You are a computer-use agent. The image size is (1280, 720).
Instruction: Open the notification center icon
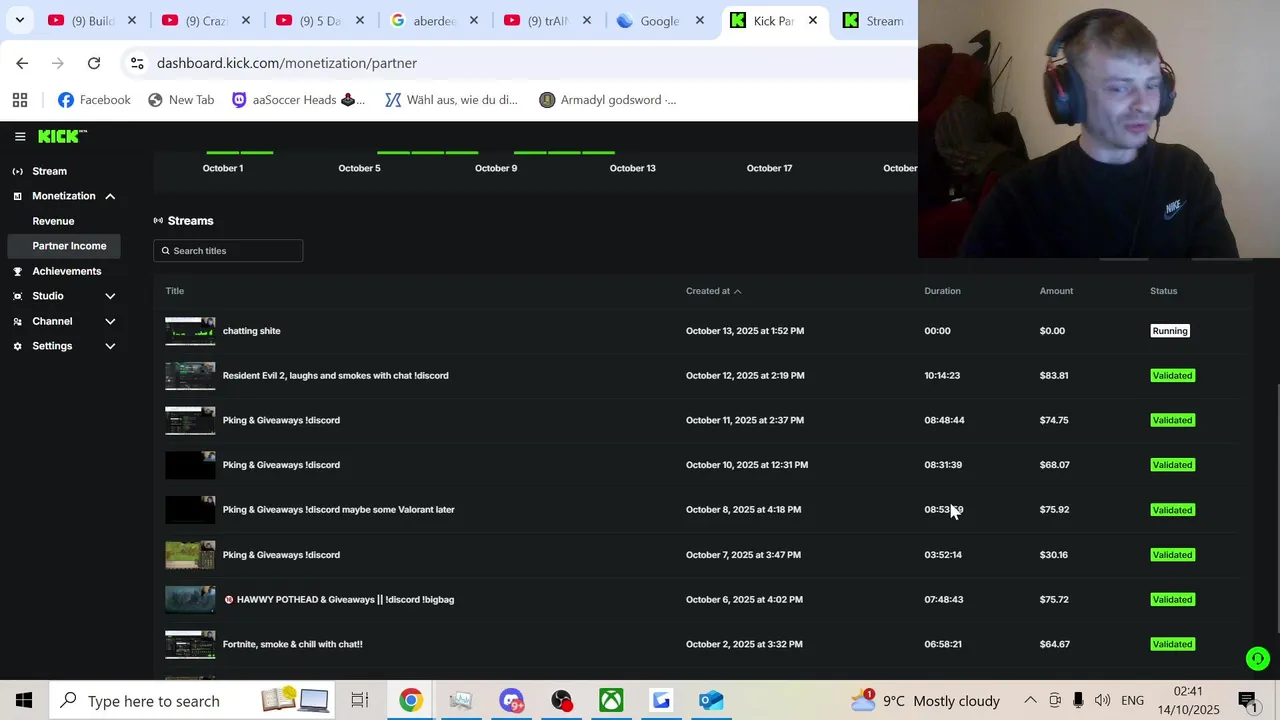pos(1247,701)
